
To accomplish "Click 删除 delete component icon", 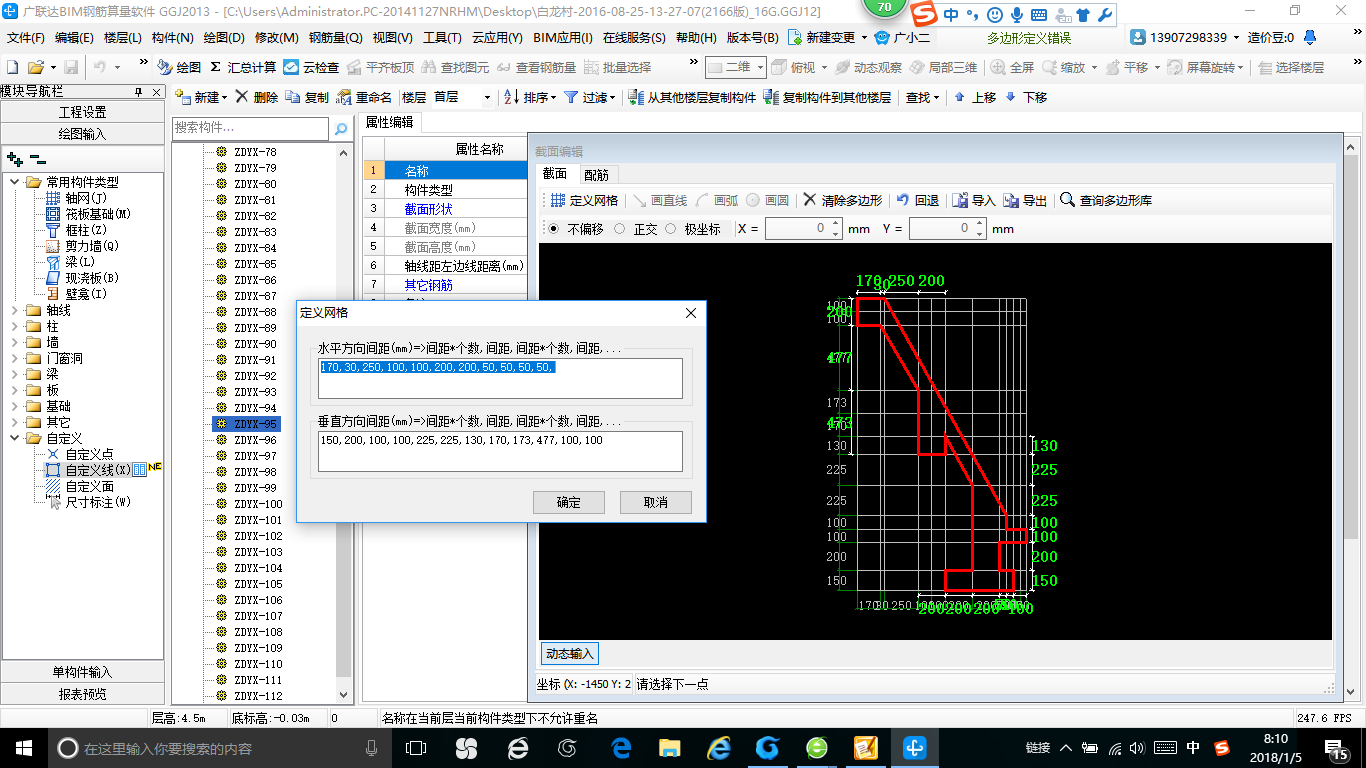I will click(257, 97).
